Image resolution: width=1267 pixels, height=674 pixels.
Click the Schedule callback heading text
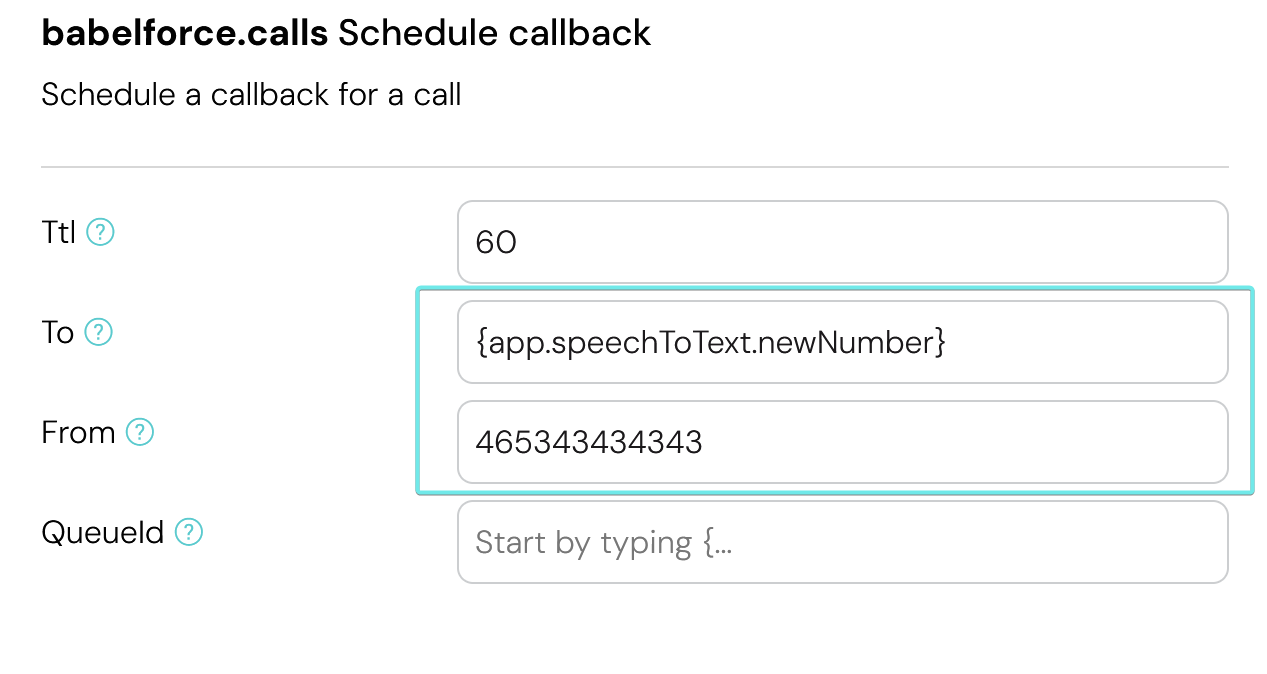tap(494, 33)
